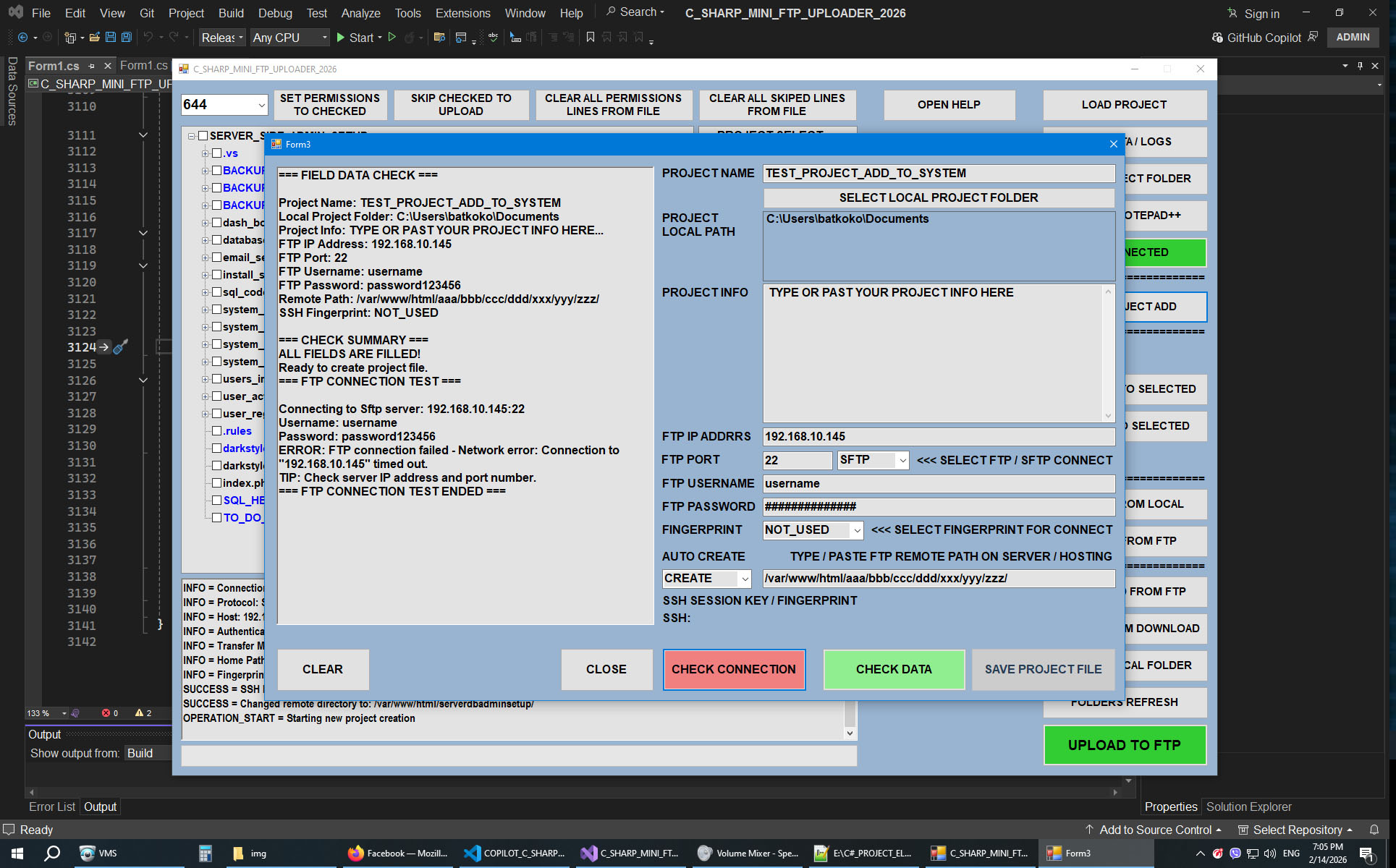
Task: Click the FTP USERNAME input field
Action: tap(939, 483)
